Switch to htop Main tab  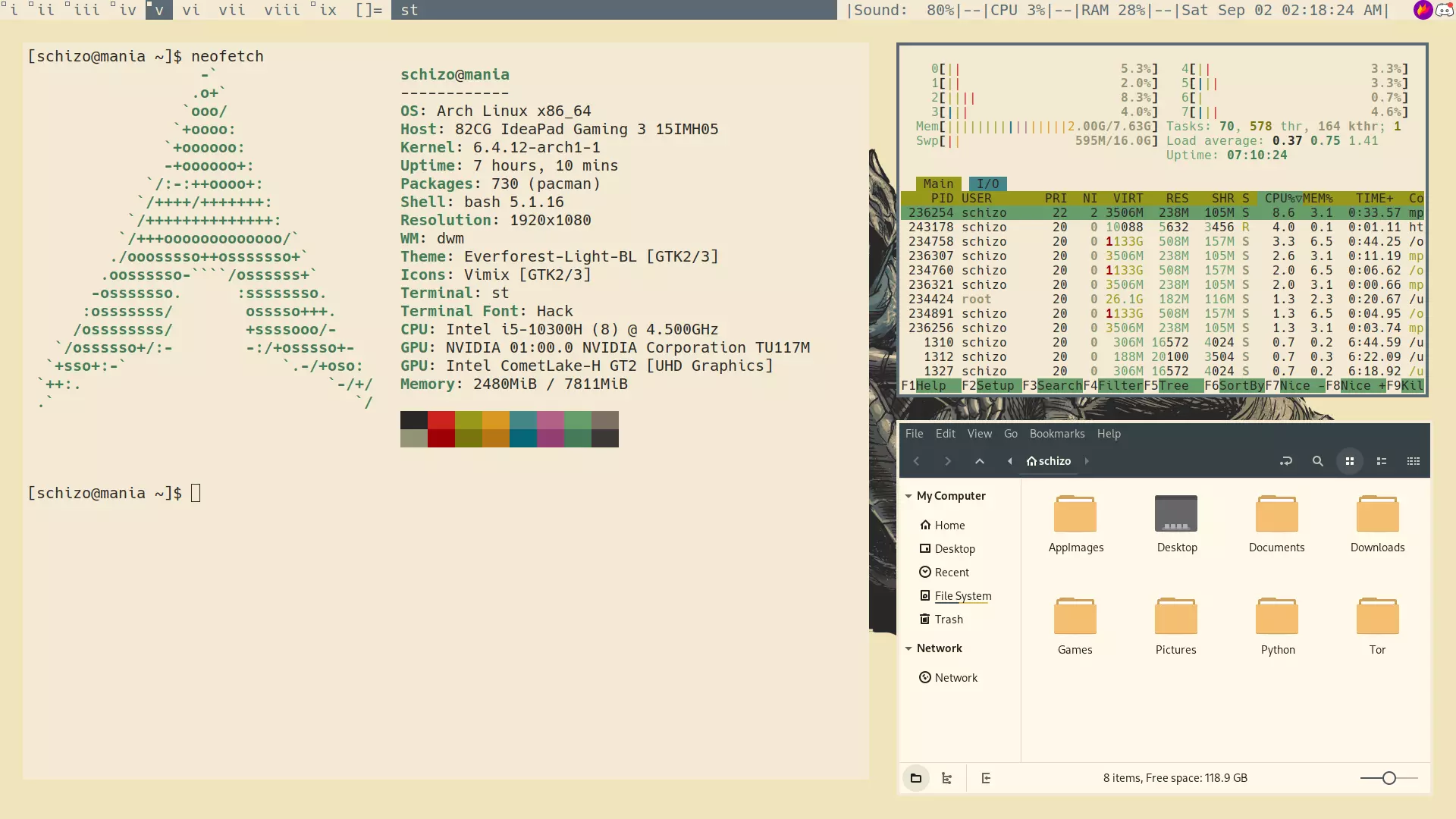pyautogui.click(x=938, y=184)
